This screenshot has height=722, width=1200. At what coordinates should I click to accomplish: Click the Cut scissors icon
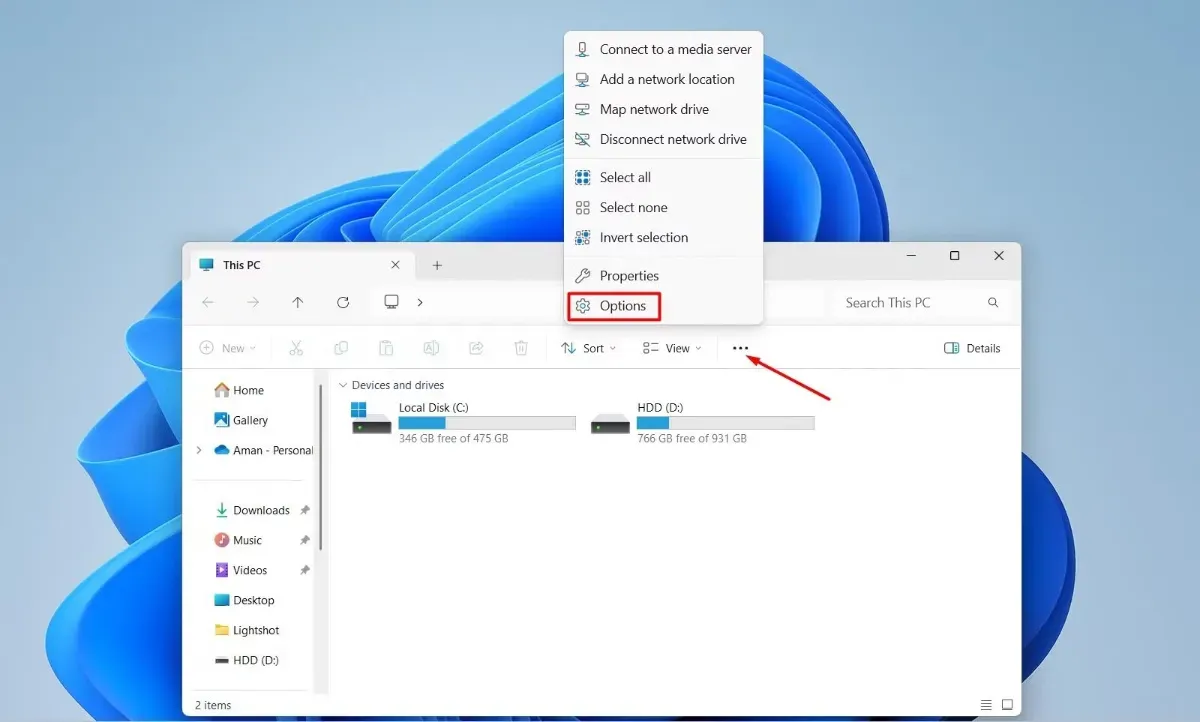[x=295, y=348]
